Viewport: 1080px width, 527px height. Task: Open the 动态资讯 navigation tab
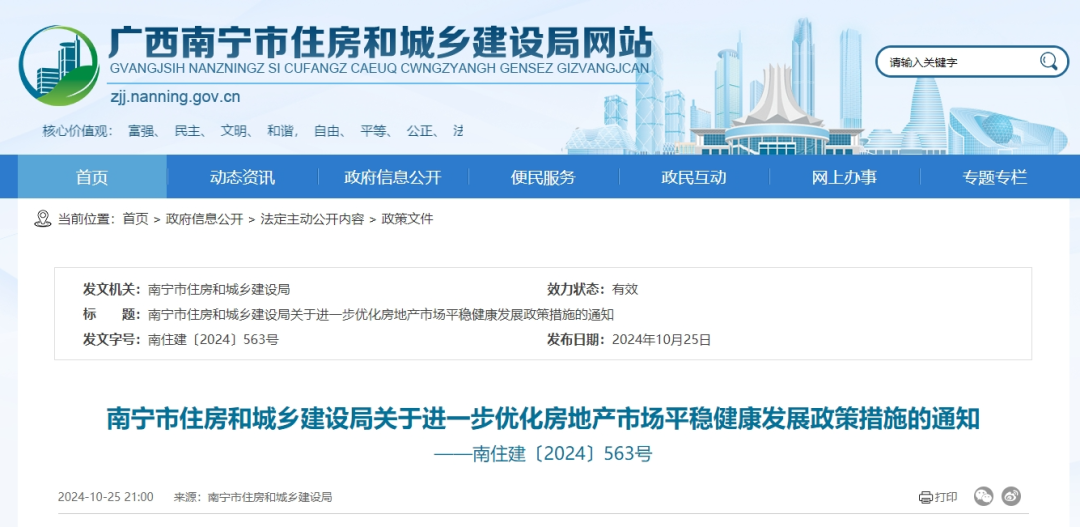coord(242,177)
